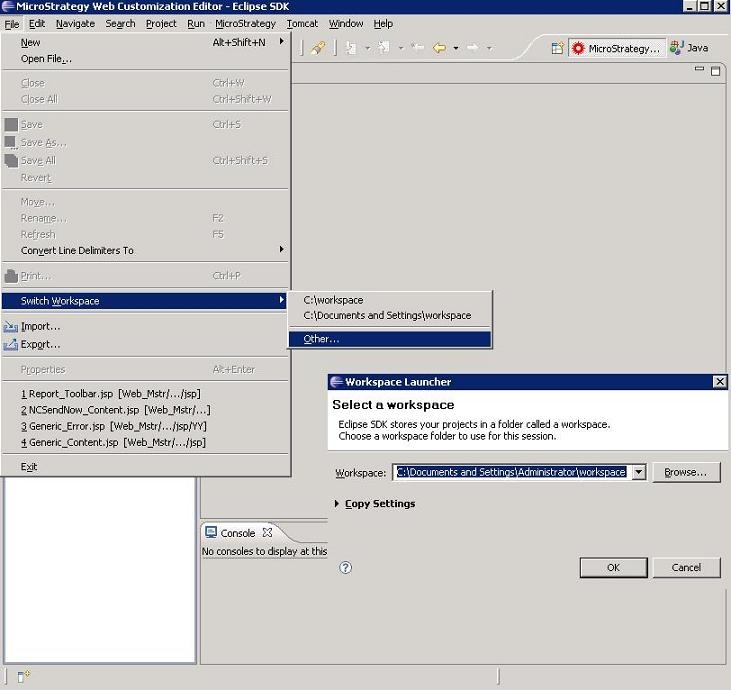Viewport: 731px width, 690px height.
Task: Expand the Copy Settings section
Action: (x=337, y=504)
